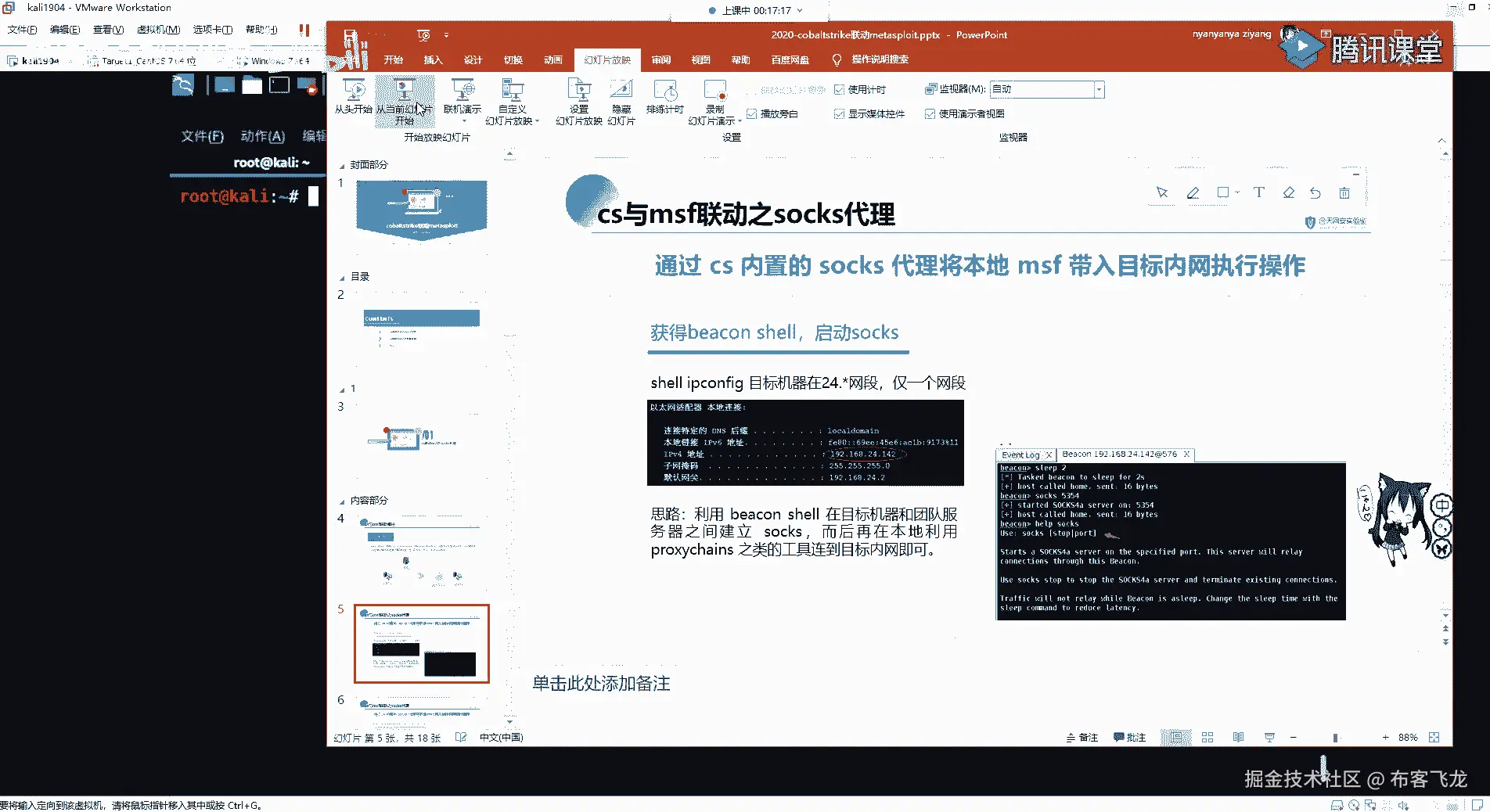Toggle Use Presenter View (使用演示者视图) checkbox
The width and height of the screenshot is (1490, 812).
930,114
